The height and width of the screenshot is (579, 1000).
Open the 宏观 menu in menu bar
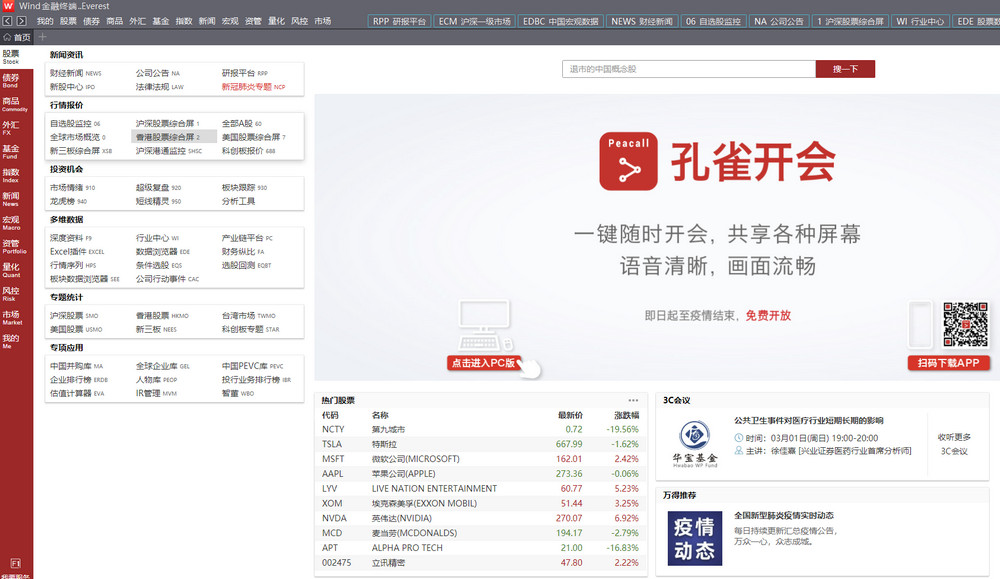pos(230,21)
